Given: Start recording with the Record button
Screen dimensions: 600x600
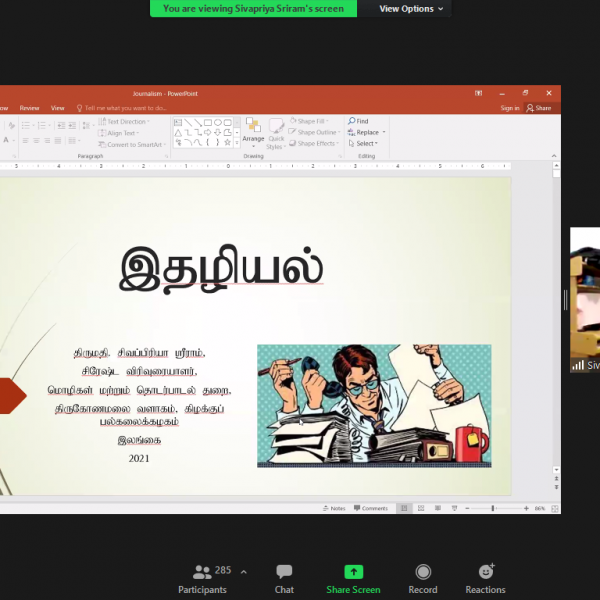Looking at the screenshot, I should [x=422, y=579].
